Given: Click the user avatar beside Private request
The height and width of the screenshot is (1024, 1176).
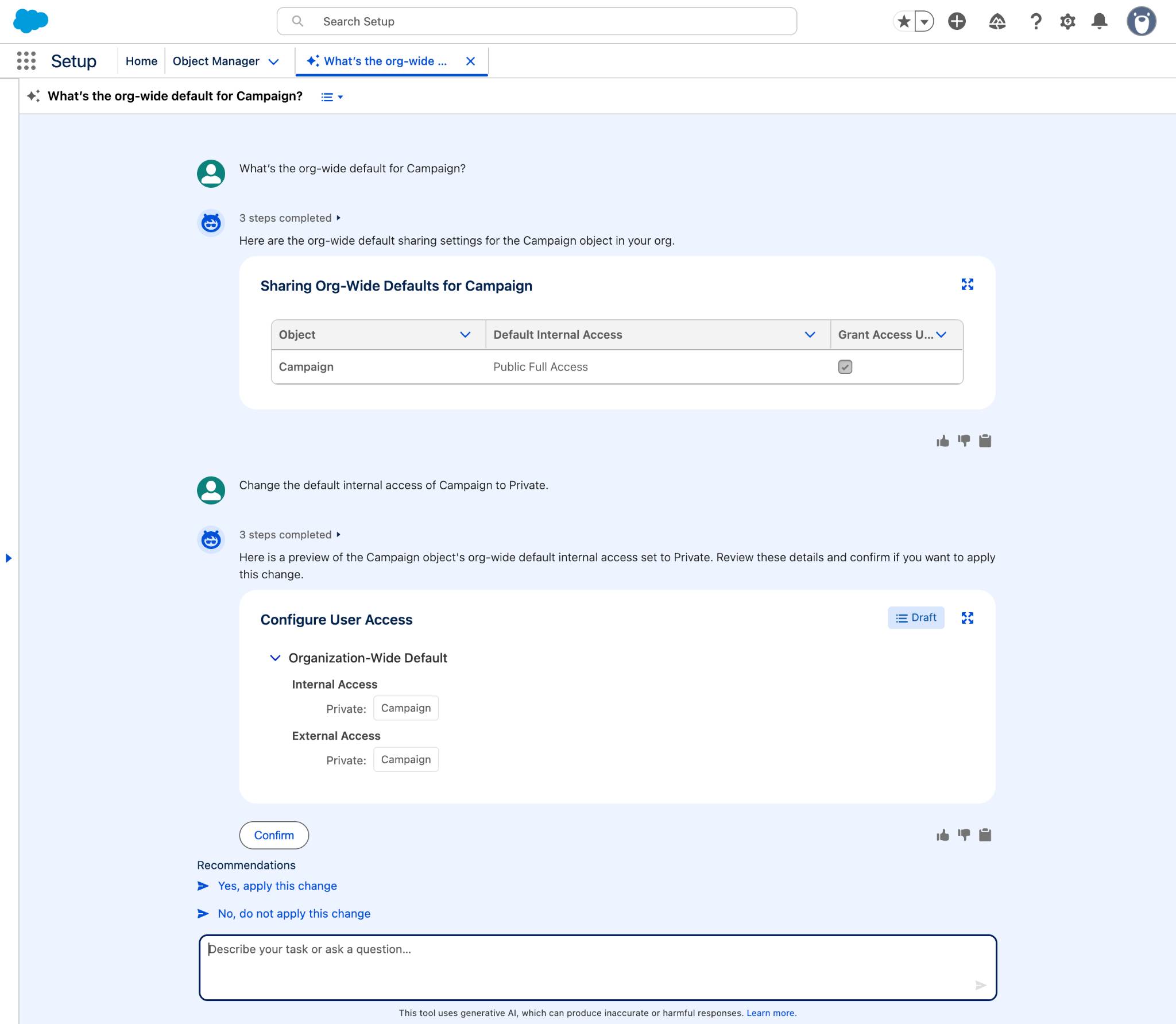Looking at the screenshot, I should [211, 490].
